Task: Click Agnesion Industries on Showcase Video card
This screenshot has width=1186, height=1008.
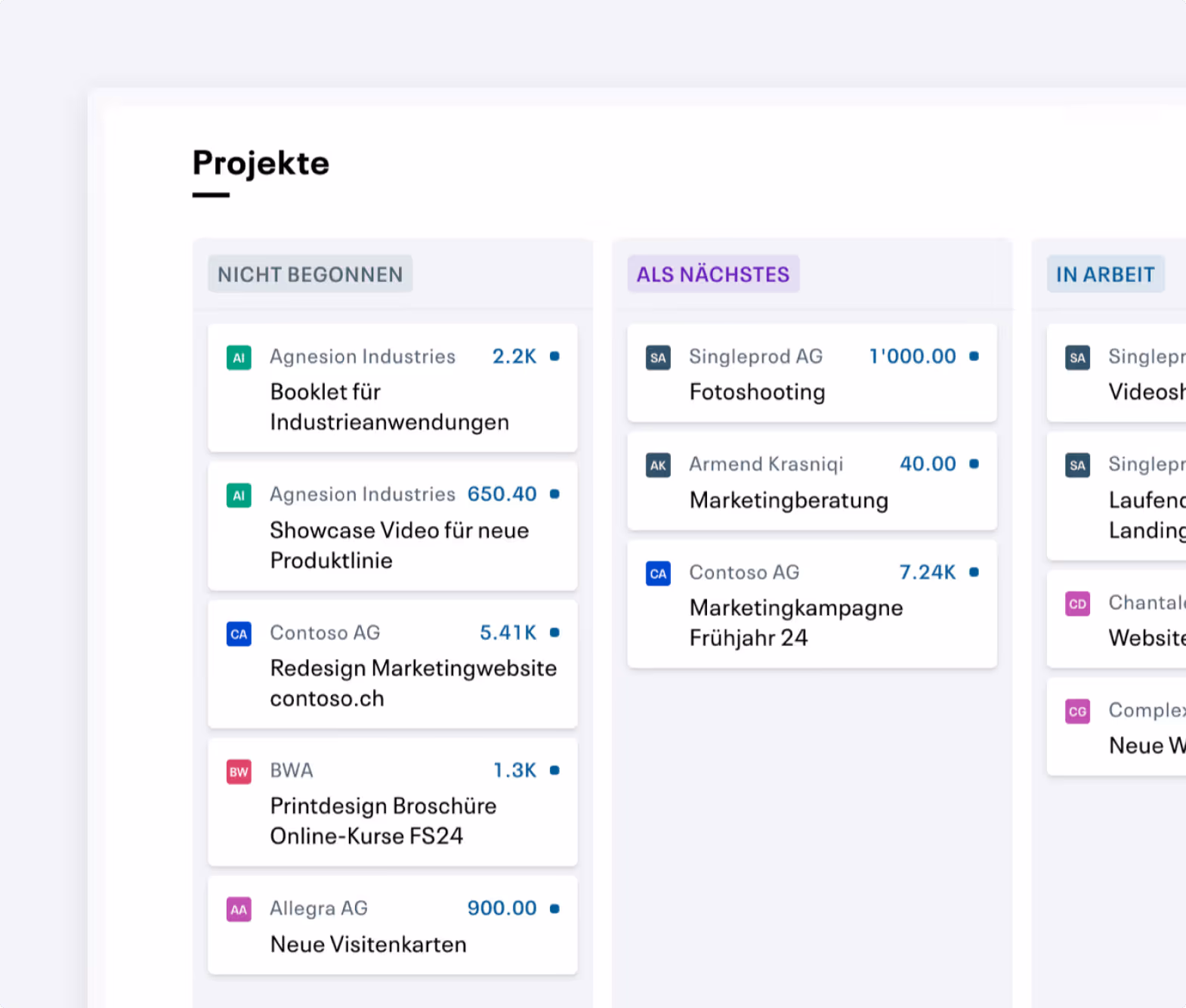Action: click(x=363, y=494)
